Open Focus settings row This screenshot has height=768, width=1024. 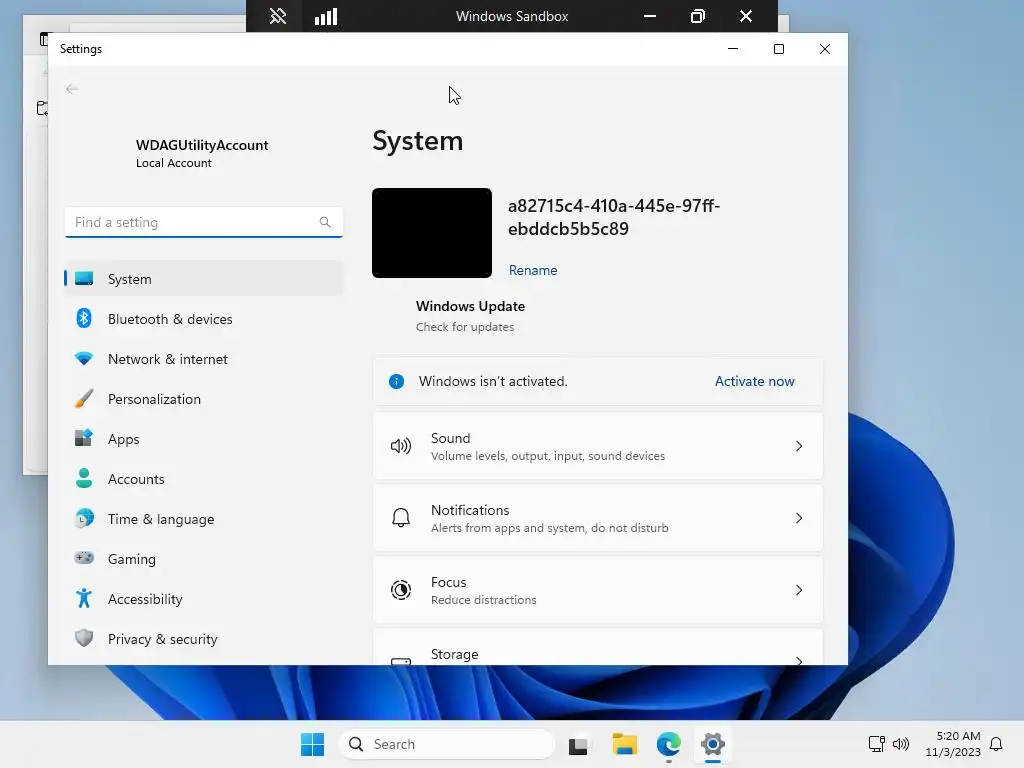598,590
